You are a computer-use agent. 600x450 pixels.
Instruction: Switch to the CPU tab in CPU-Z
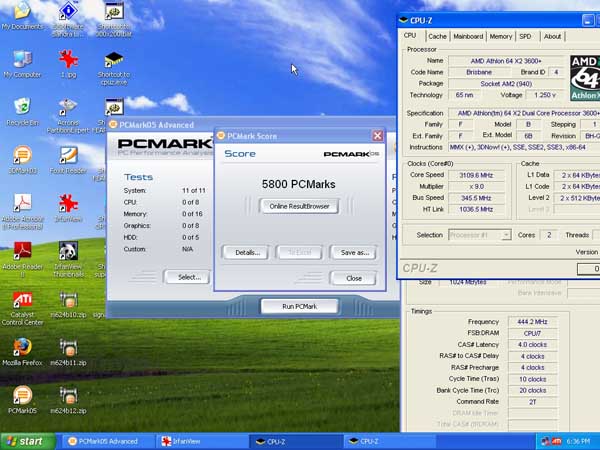tap(410, 36)
